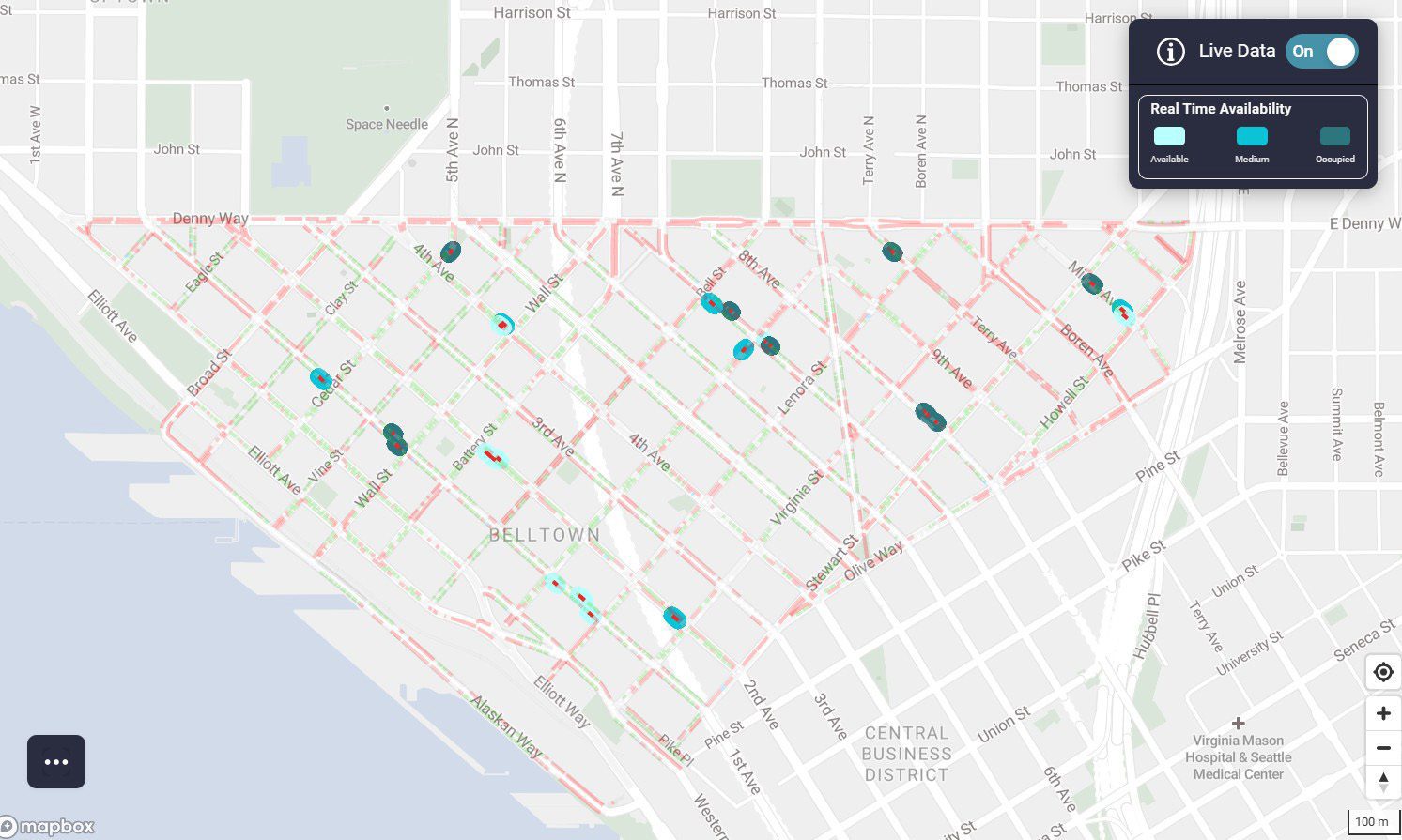
Task: Click the Medium legend color swatch
Action: [x=1252, y=136]
